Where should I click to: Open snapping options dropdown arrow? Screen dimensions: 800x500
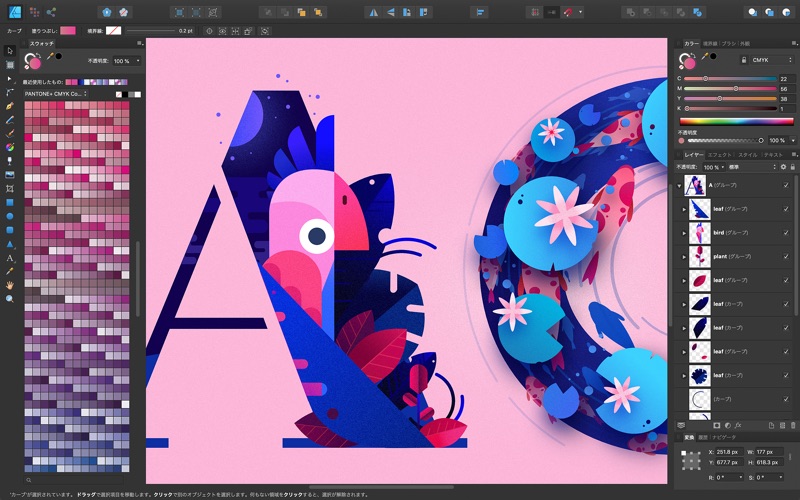coord(581,12)
